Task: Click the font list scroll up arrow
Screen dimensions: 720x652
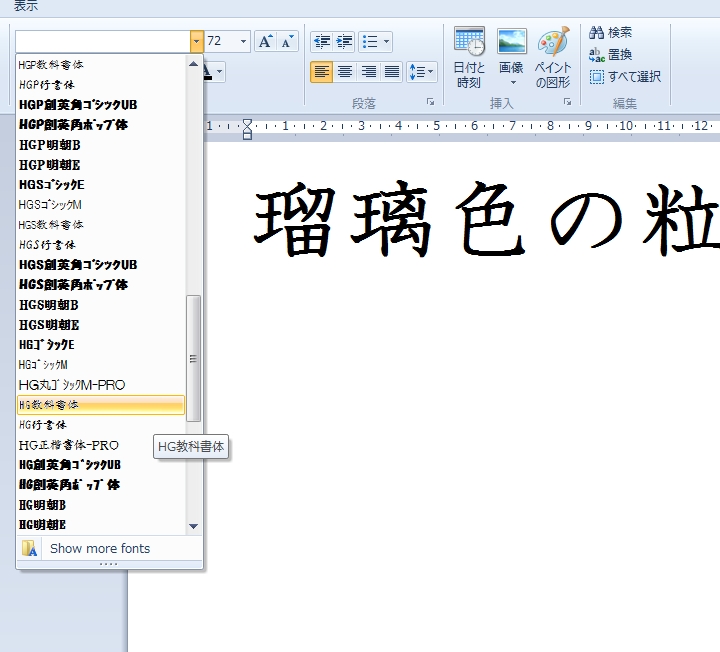Action: pyautogui.click(x=193, y=64)
